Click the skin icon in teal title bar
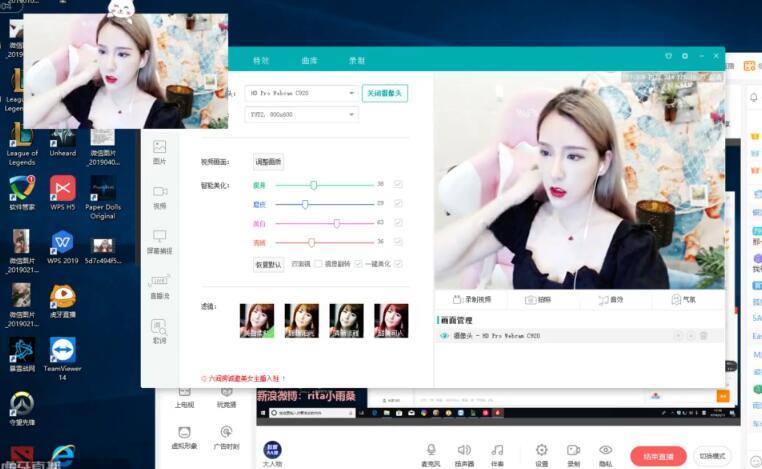The height and width of the screenshot is (469, 762). 669,56
